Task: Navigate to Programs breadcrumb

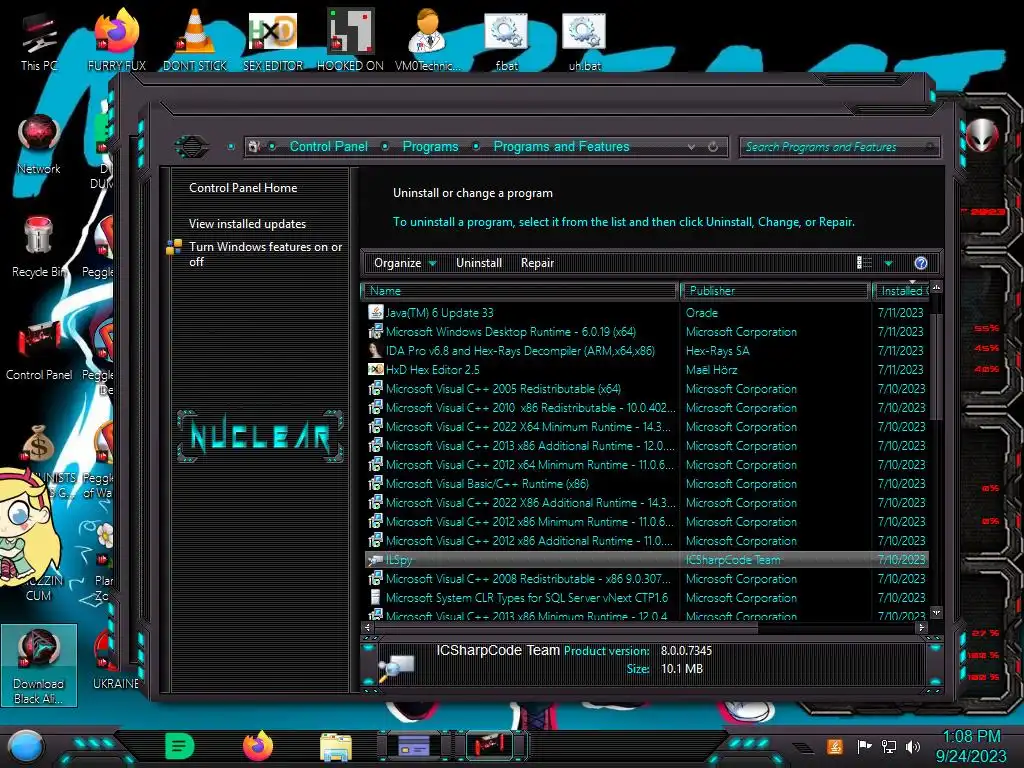Action: point(430,146)
